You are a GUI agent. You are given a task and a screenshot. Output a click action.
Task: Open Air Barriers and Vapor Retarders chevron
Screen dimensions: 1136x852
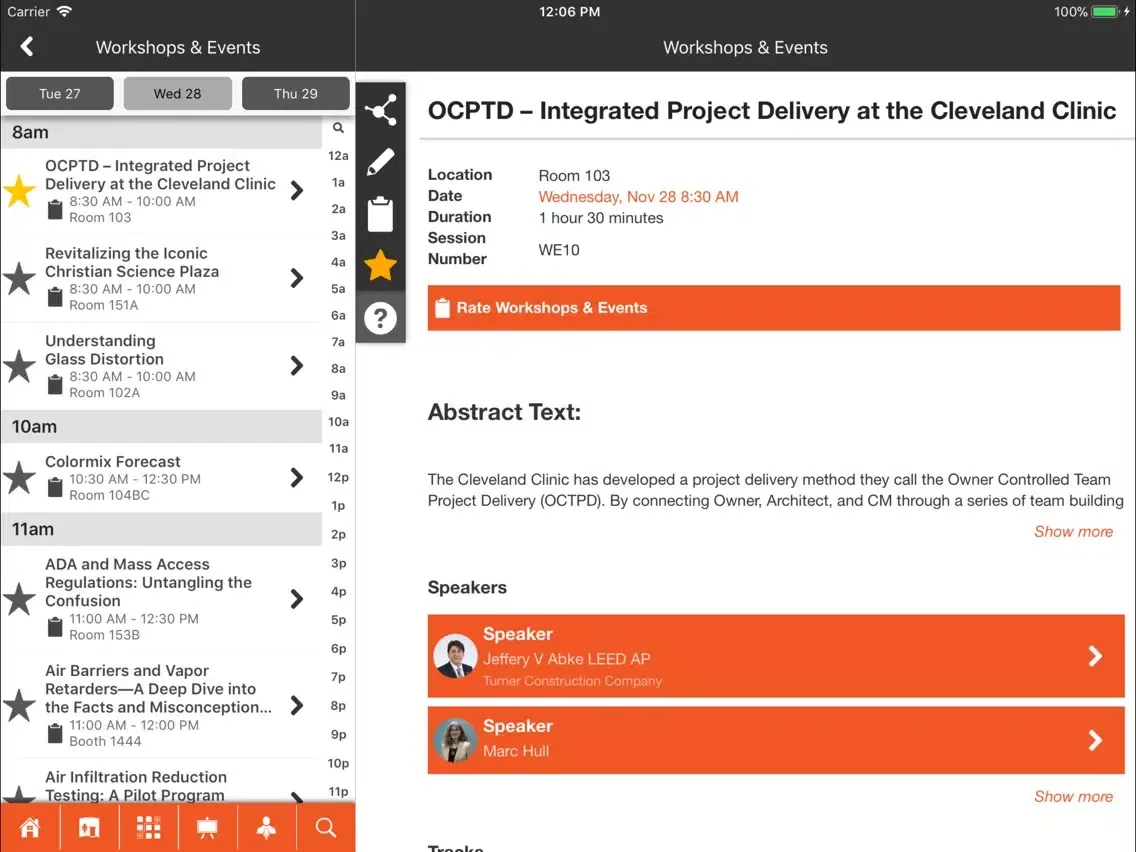tap(296, 706)
